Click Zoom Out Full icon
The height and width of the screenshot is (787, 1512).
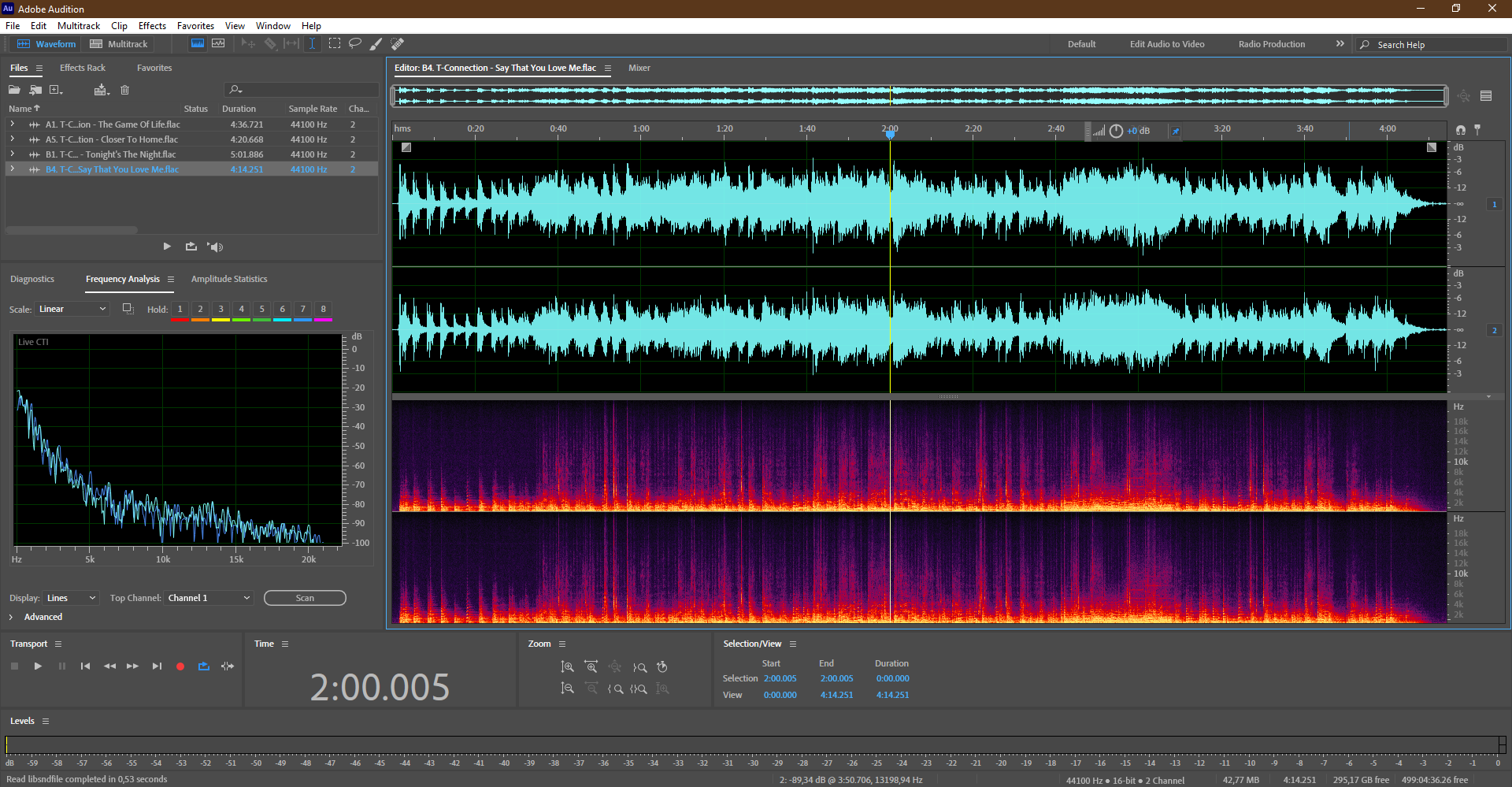[615, 667]
